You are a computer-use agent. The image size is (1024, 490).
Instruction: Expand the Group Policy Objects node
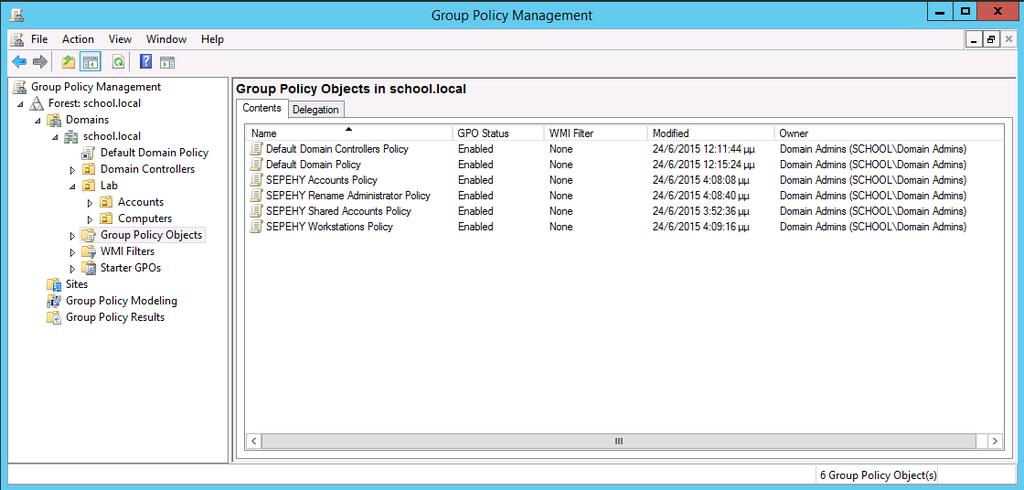pos(72,235)
